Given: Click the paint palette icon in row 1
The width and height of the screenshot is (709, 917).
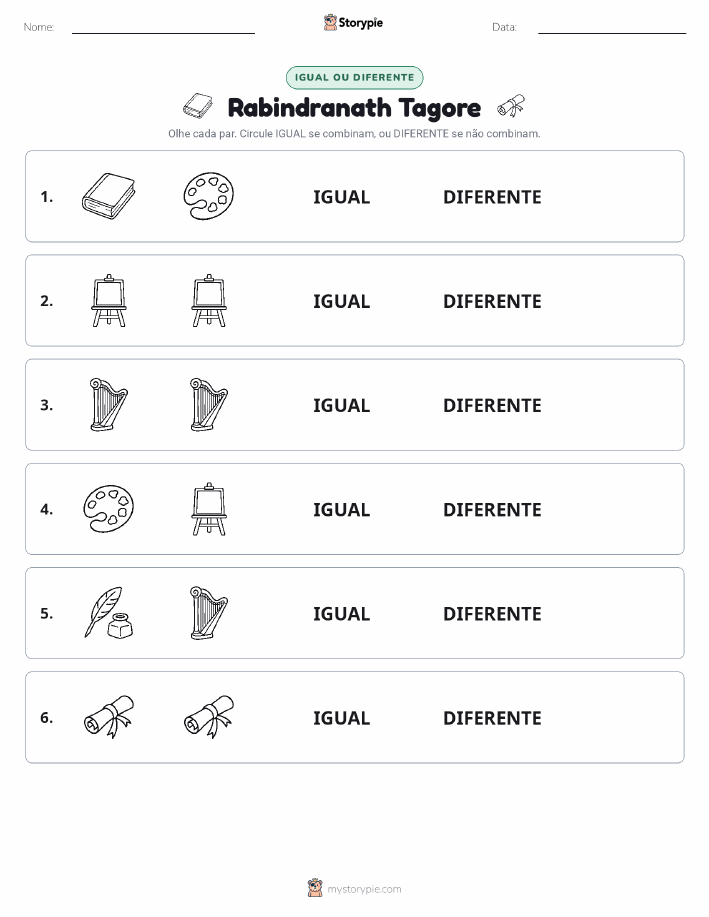Looking at the screenshot, I should click(209, 196).
